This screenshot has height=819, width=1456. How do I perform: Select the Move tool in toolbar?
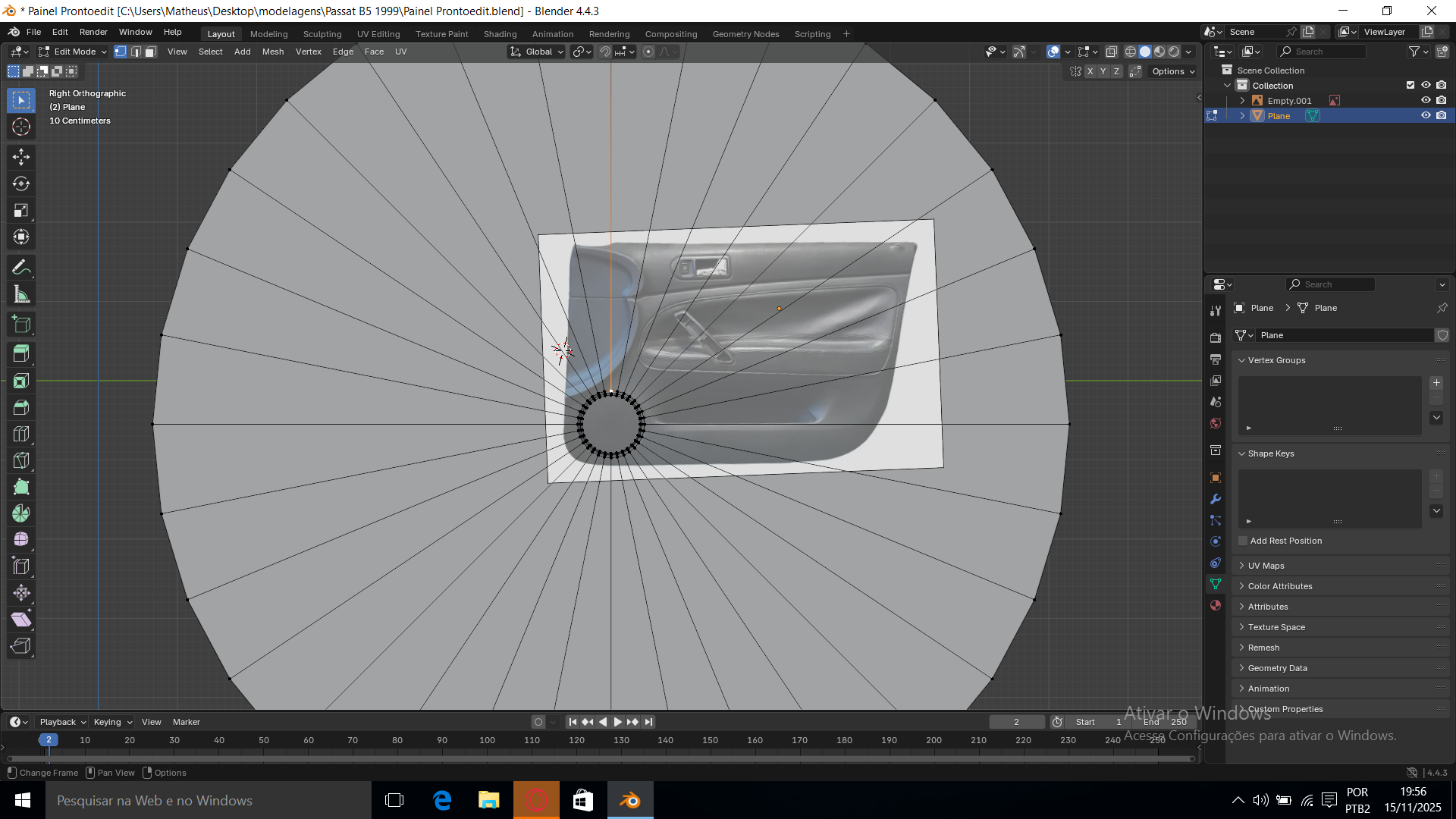coord(21,157)
